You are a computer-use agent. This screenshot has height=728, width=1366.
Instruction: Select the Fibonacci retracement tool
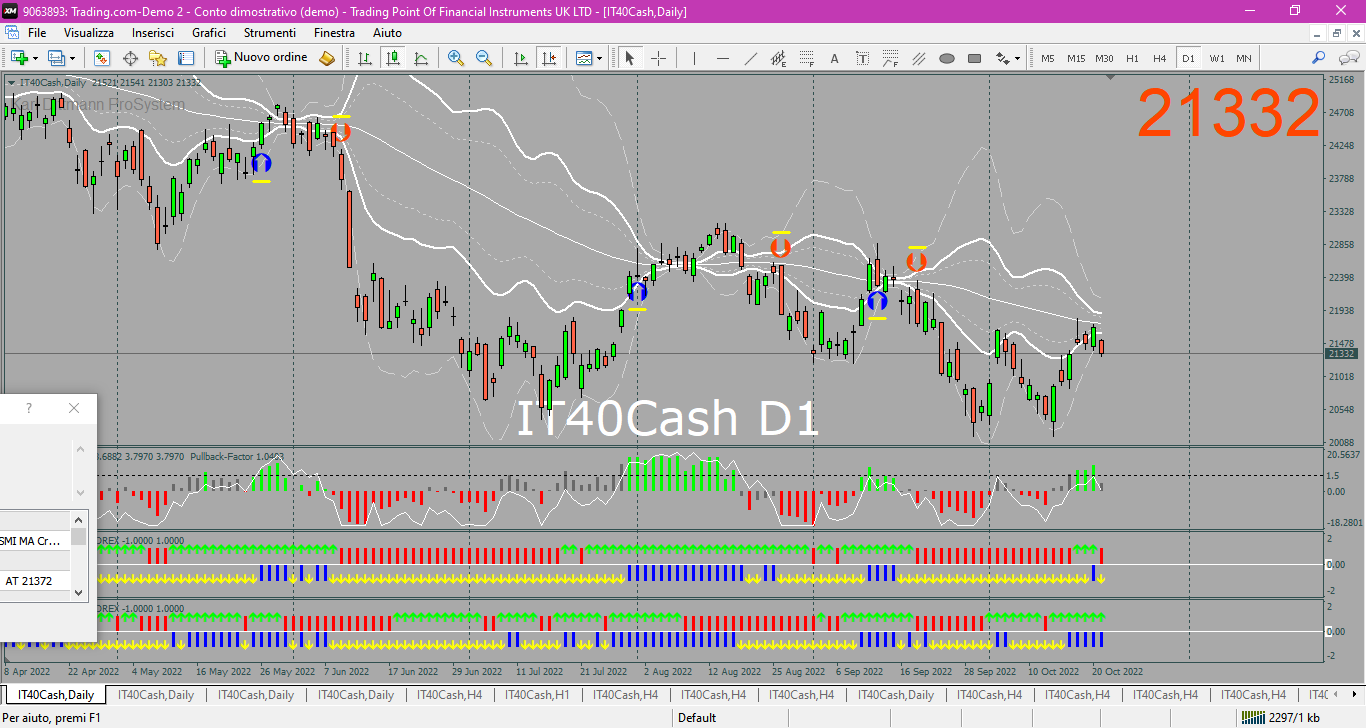point(807,58)
